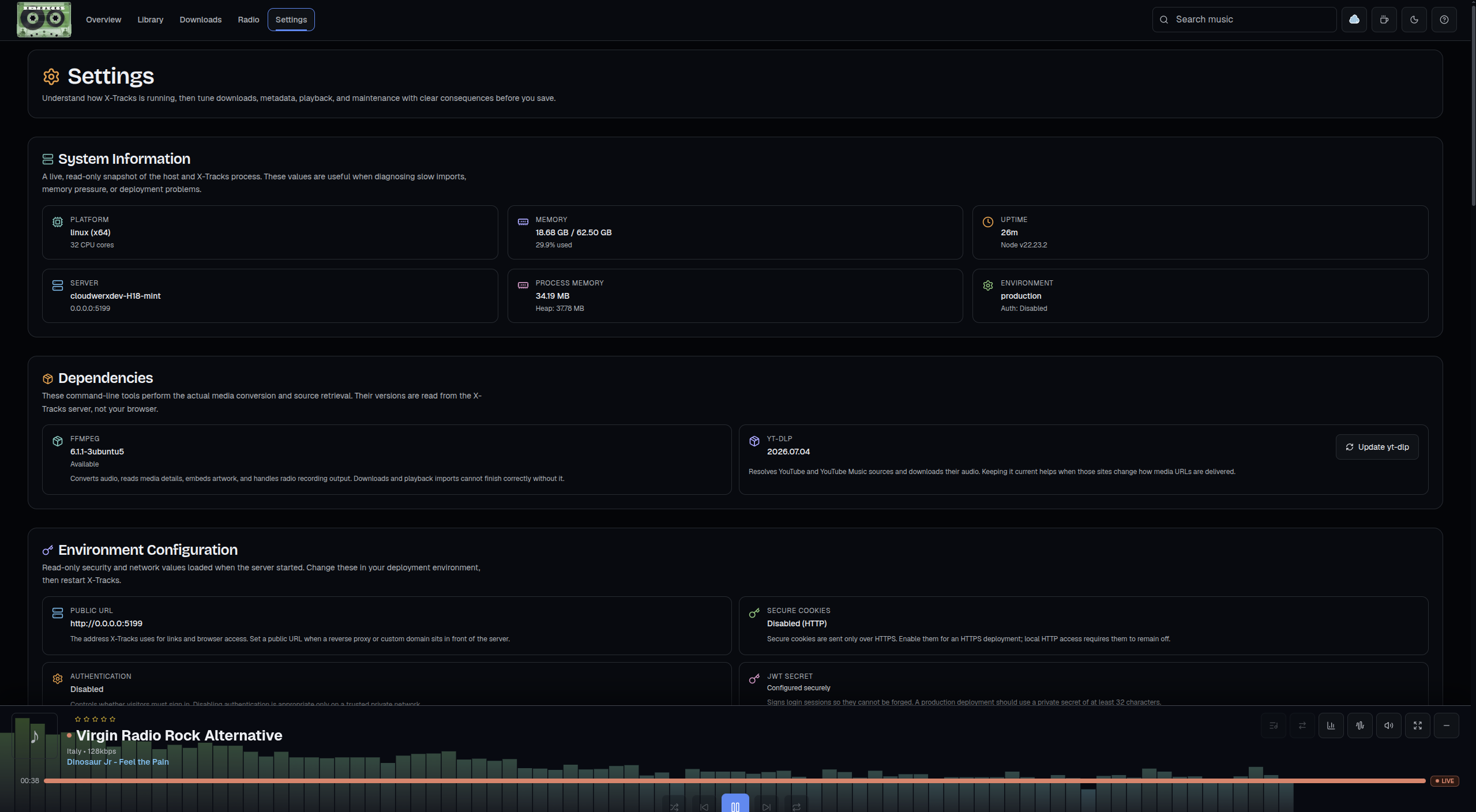
Task: Toggle the waveform visualizer button
Action: coord(1360,725)
